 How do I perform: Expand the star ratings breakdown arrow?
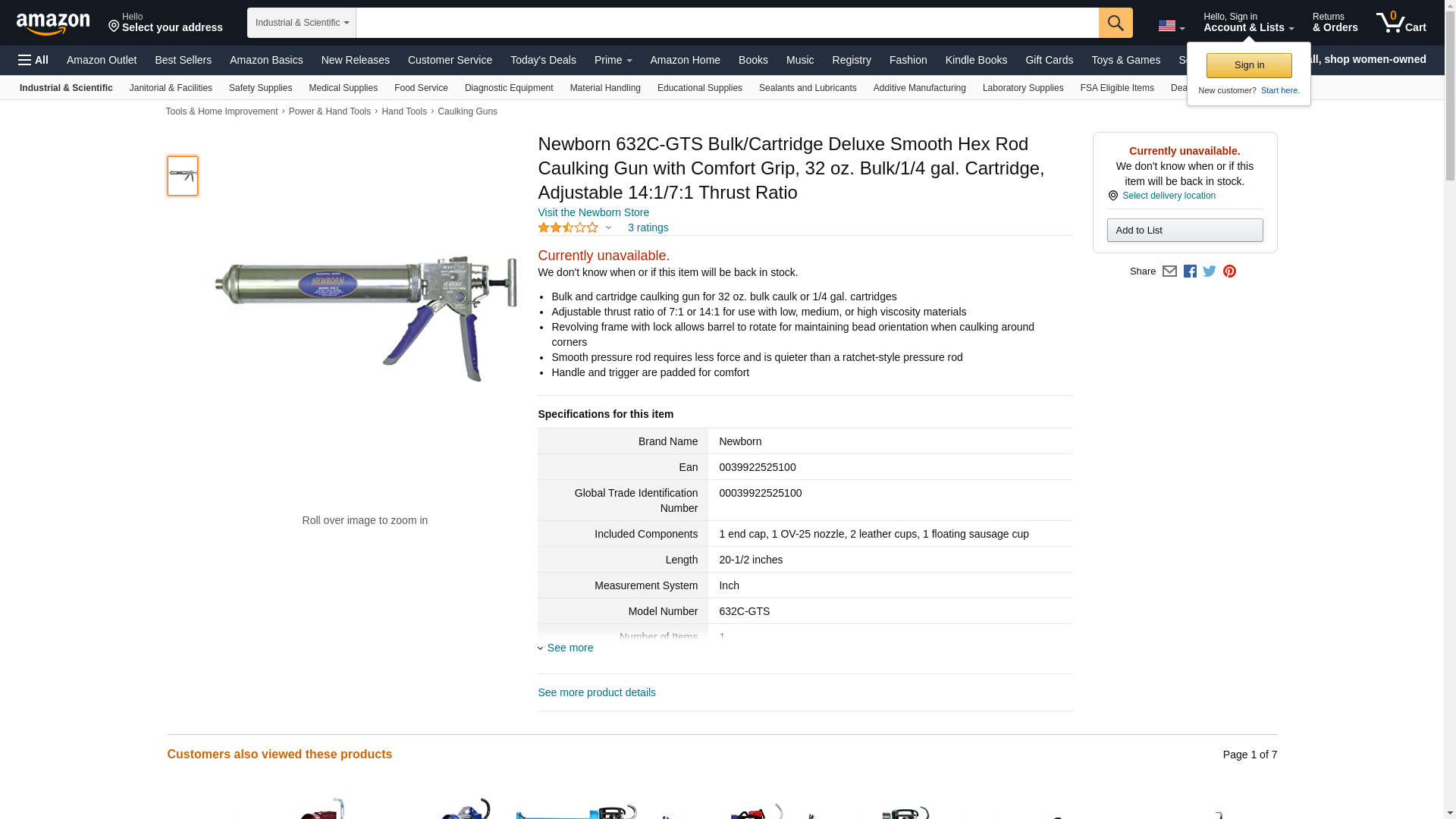608,227
